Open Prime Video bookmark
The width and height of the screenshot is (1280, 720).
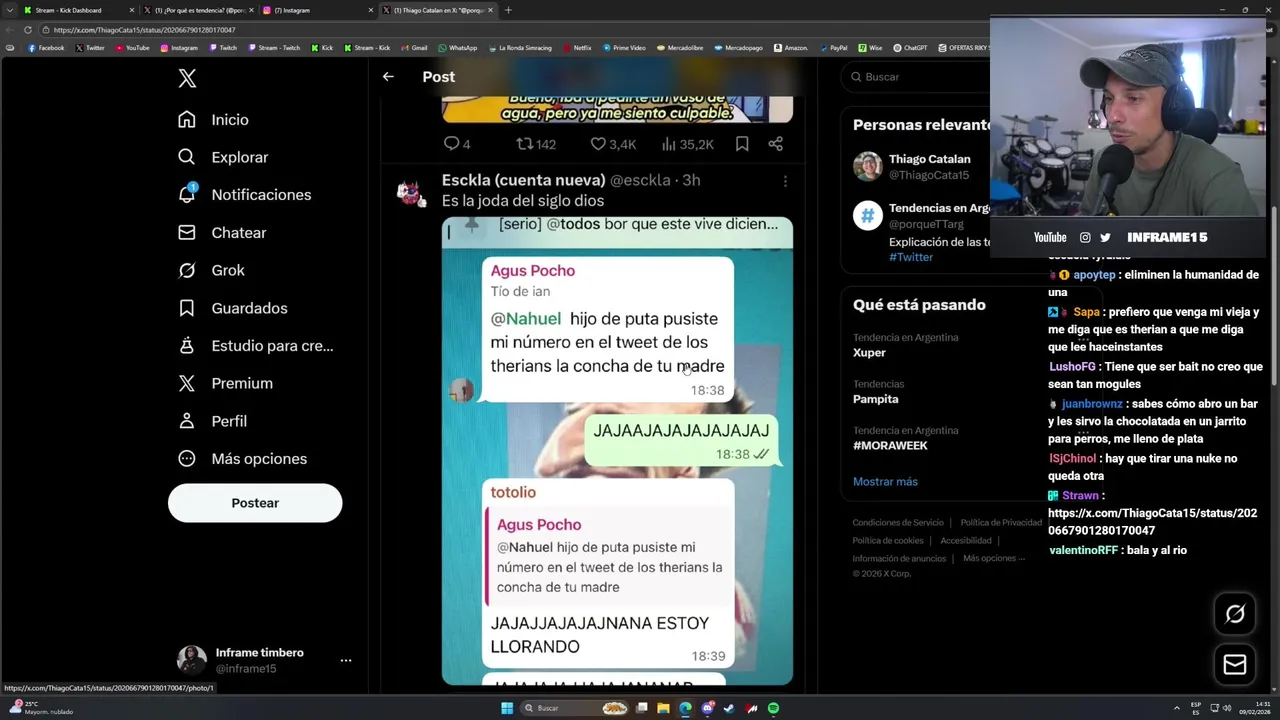pos(624,48)
